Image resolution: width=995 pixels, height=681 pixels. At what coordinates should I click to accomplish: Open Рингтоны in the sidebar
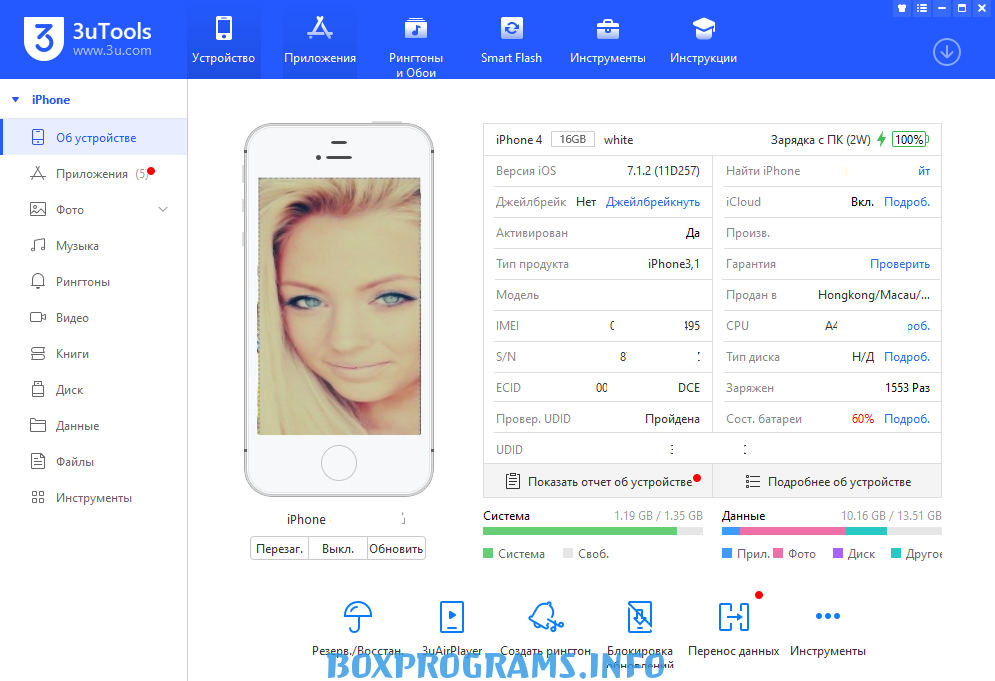94,281
